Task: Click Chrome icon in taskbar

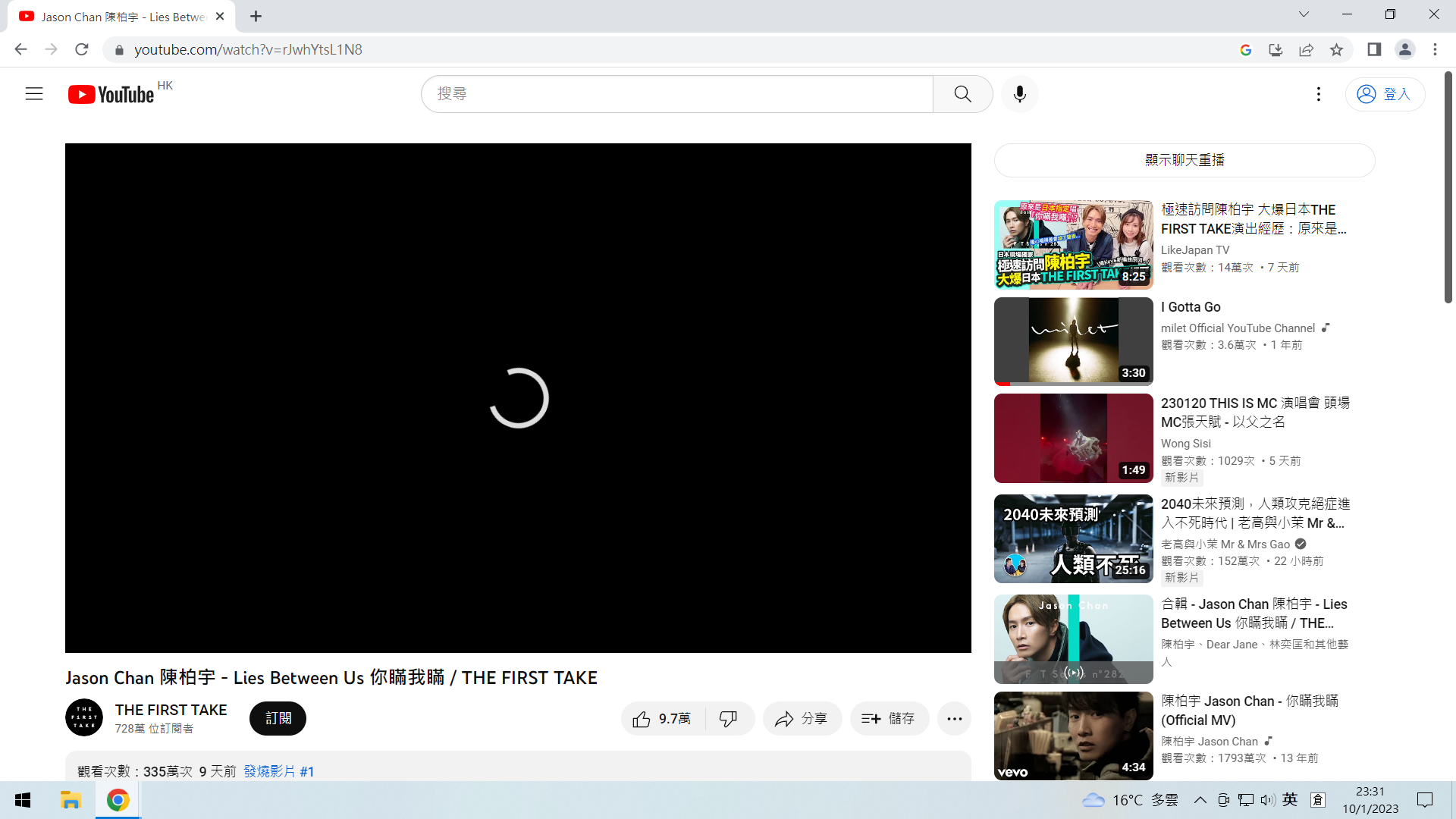Action: tap(118, 800)
